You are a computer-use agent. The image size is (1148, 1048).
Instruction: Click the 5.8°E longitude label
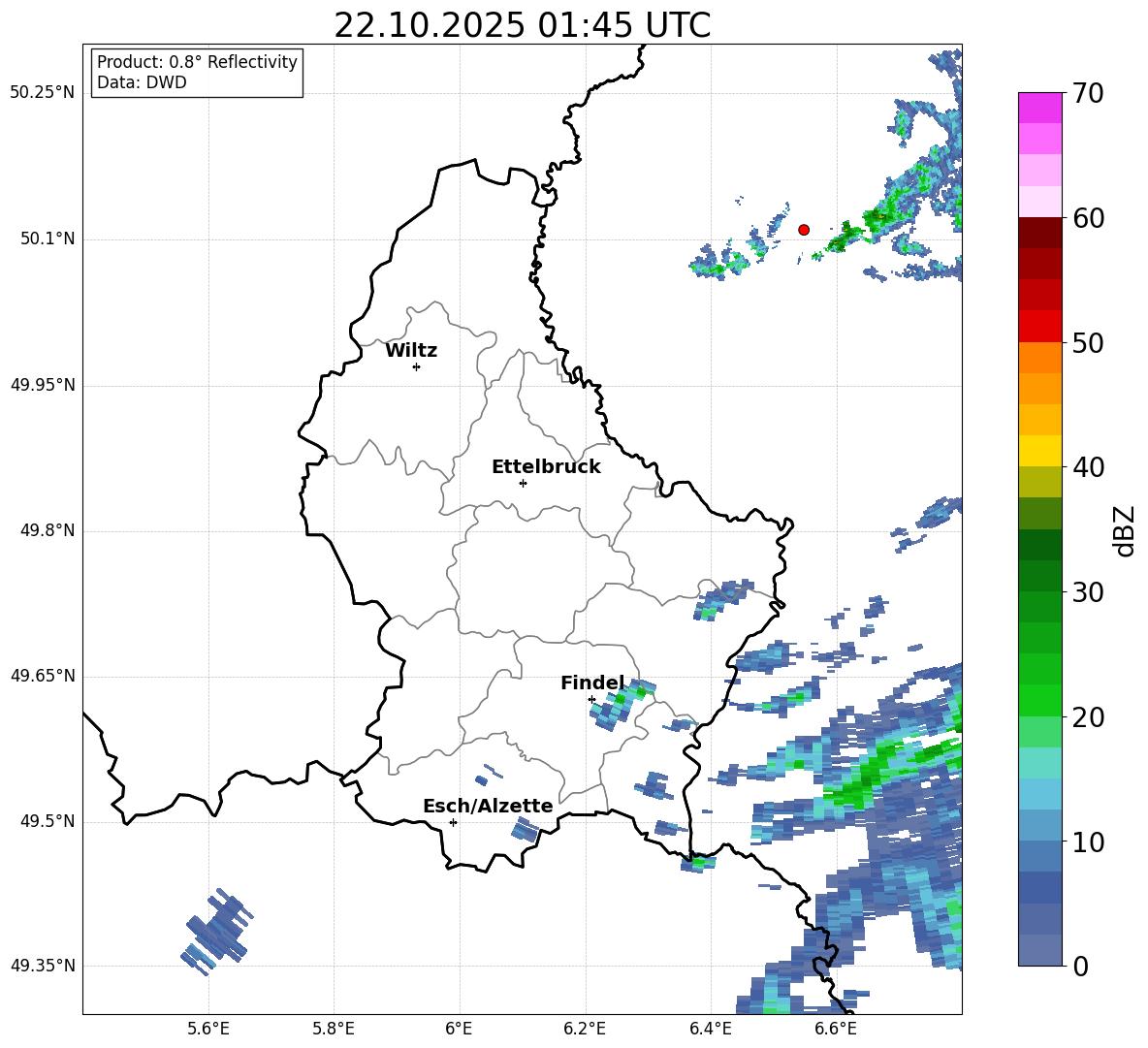[x=334, y=1029]
